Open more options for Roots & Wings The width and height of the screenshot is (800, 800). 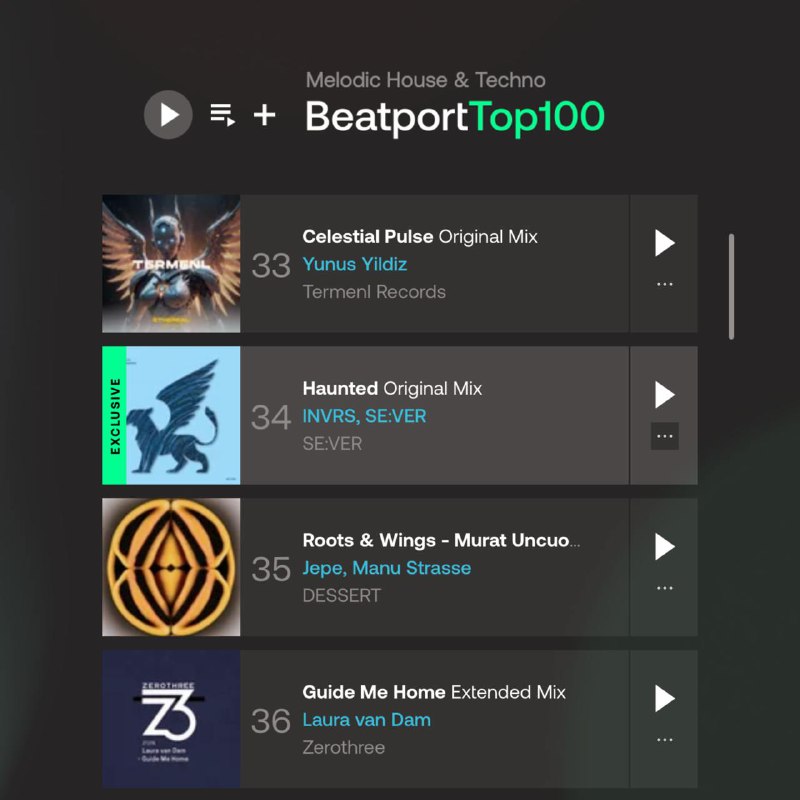(x=664, y=588)
